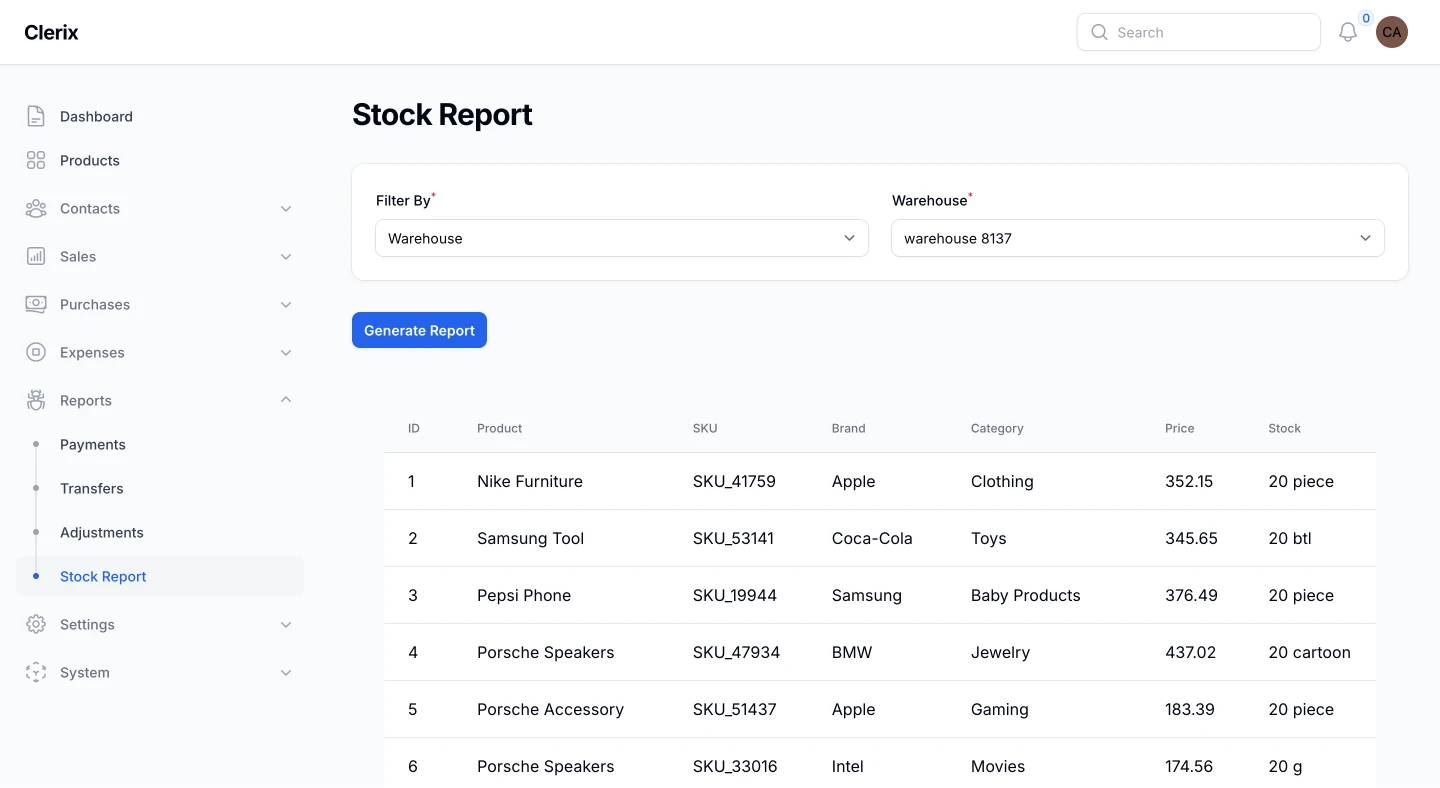Click Coca-Cola brand cell

[x=873, y=538]
